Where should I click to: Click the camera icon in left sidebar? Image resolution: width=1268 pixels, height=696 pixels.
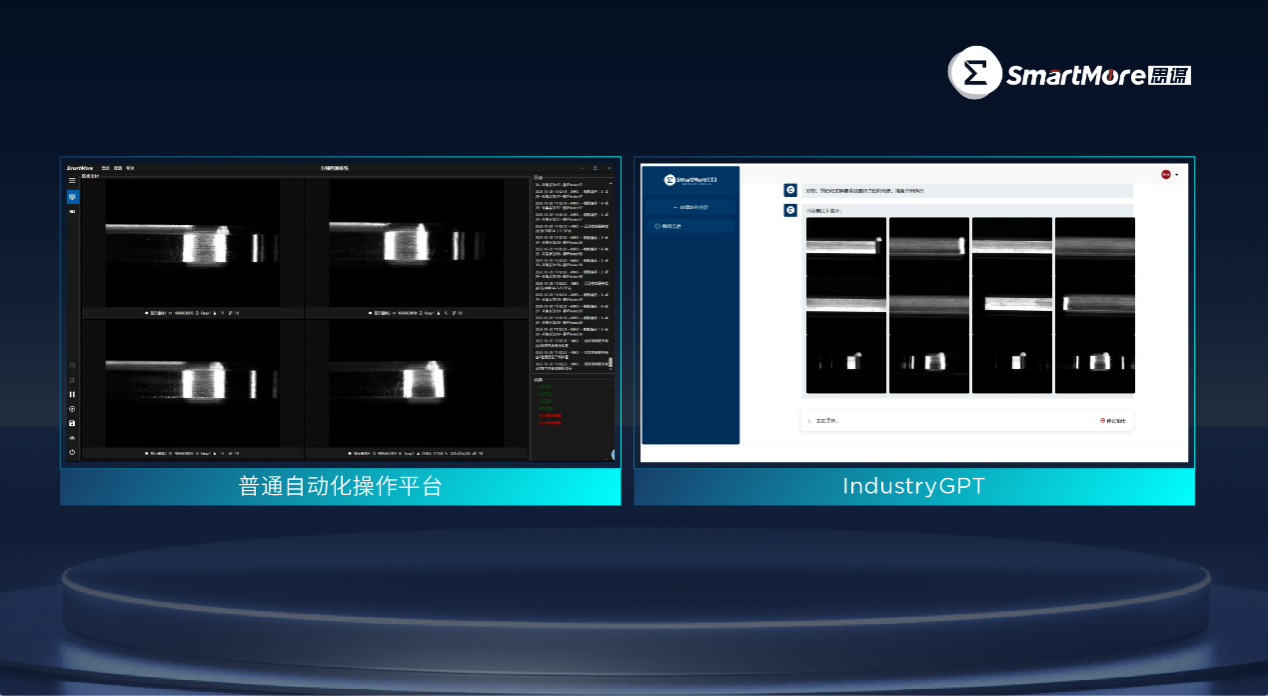72,211
